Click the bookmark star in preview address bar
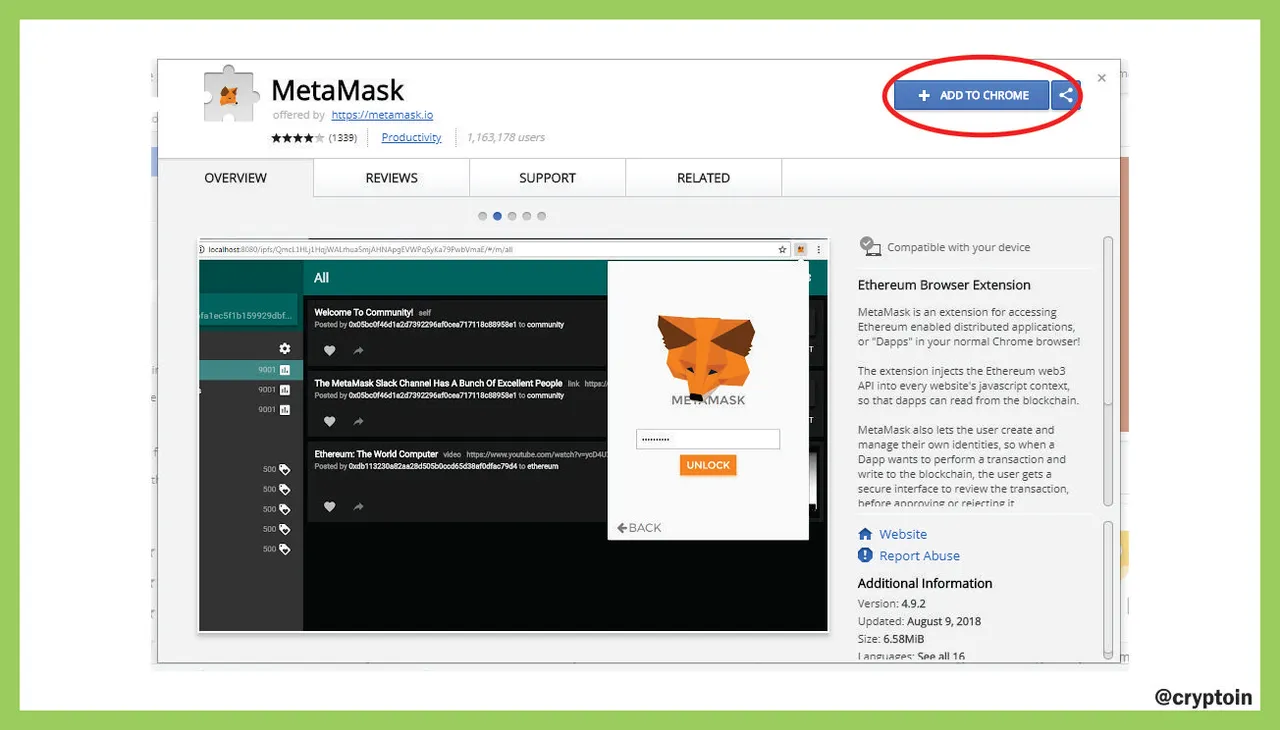 [782, 249]
